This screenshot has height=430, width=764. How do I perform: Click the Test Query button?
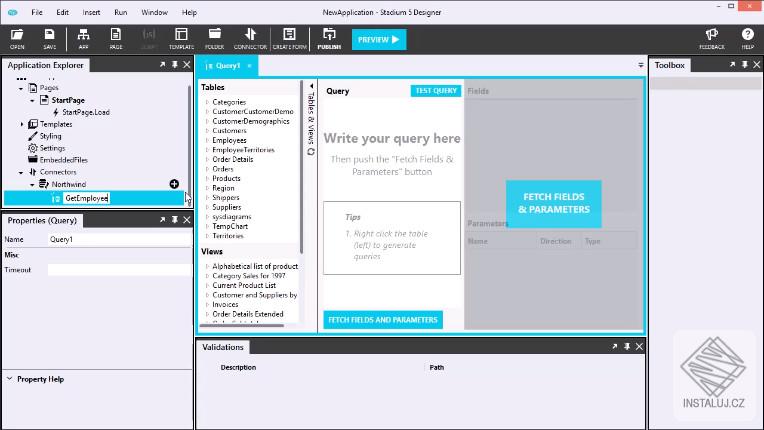pos(436,91)
